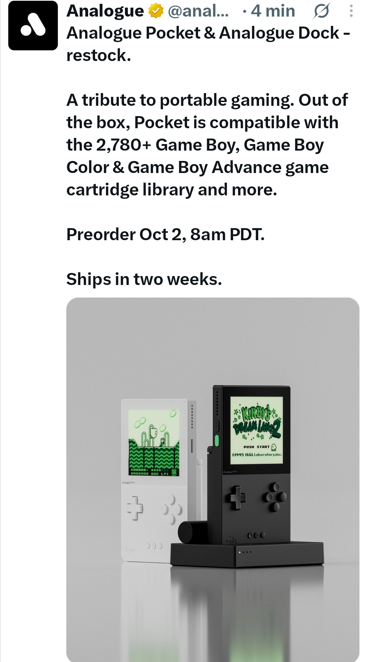
Task: Click the 'Ships in two weeks.' line
Action: 144,279
